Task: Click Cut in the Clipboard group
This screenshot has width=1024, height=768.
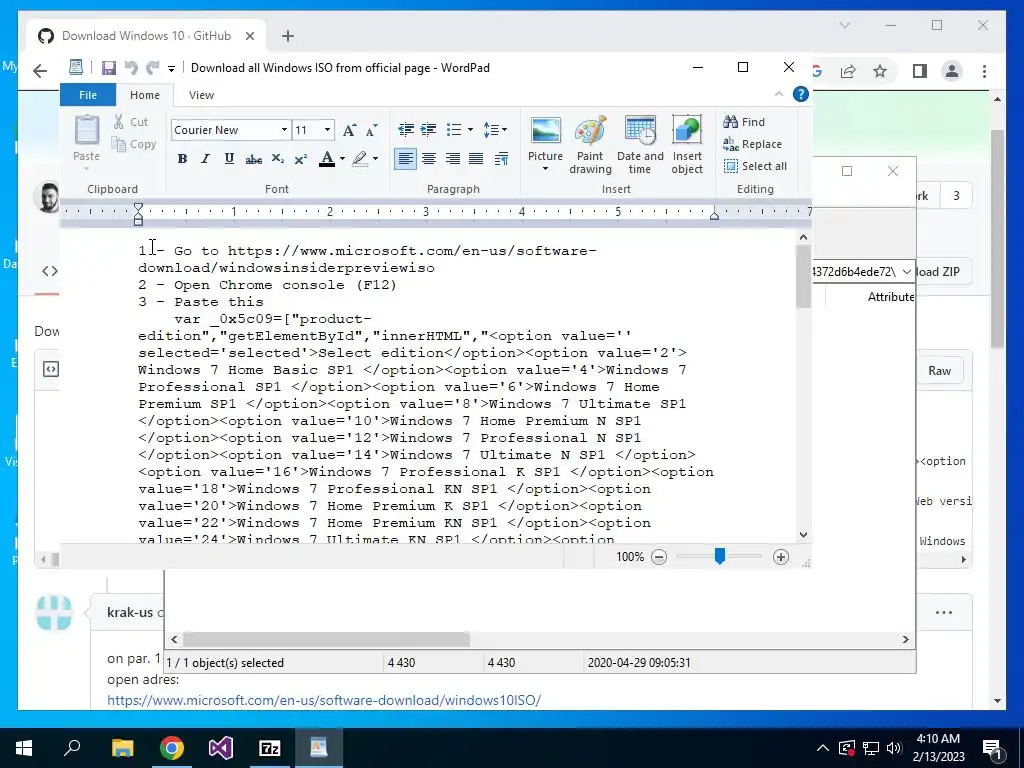Action: (x=131, y=122)
